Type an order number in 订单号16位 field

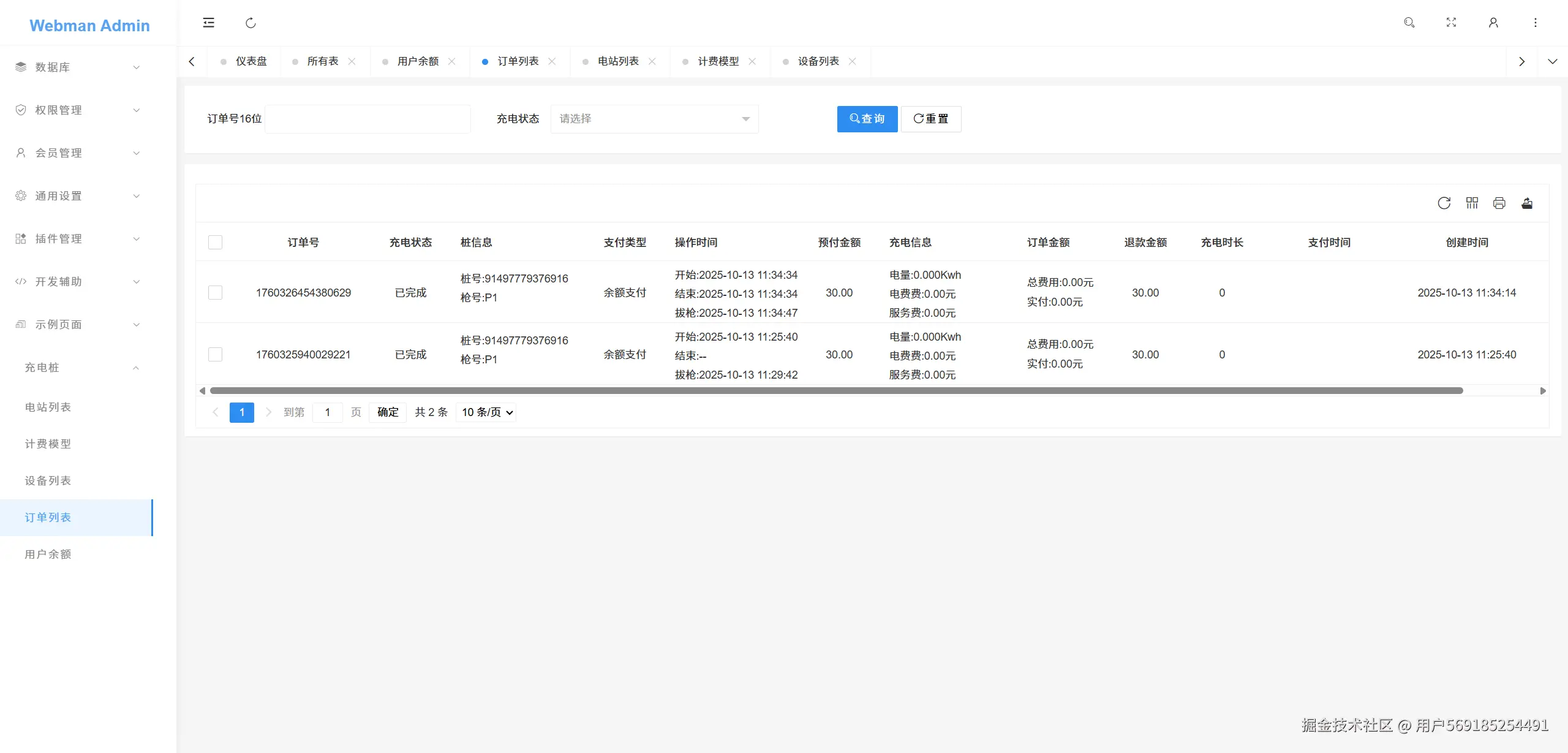coord(367,119)
